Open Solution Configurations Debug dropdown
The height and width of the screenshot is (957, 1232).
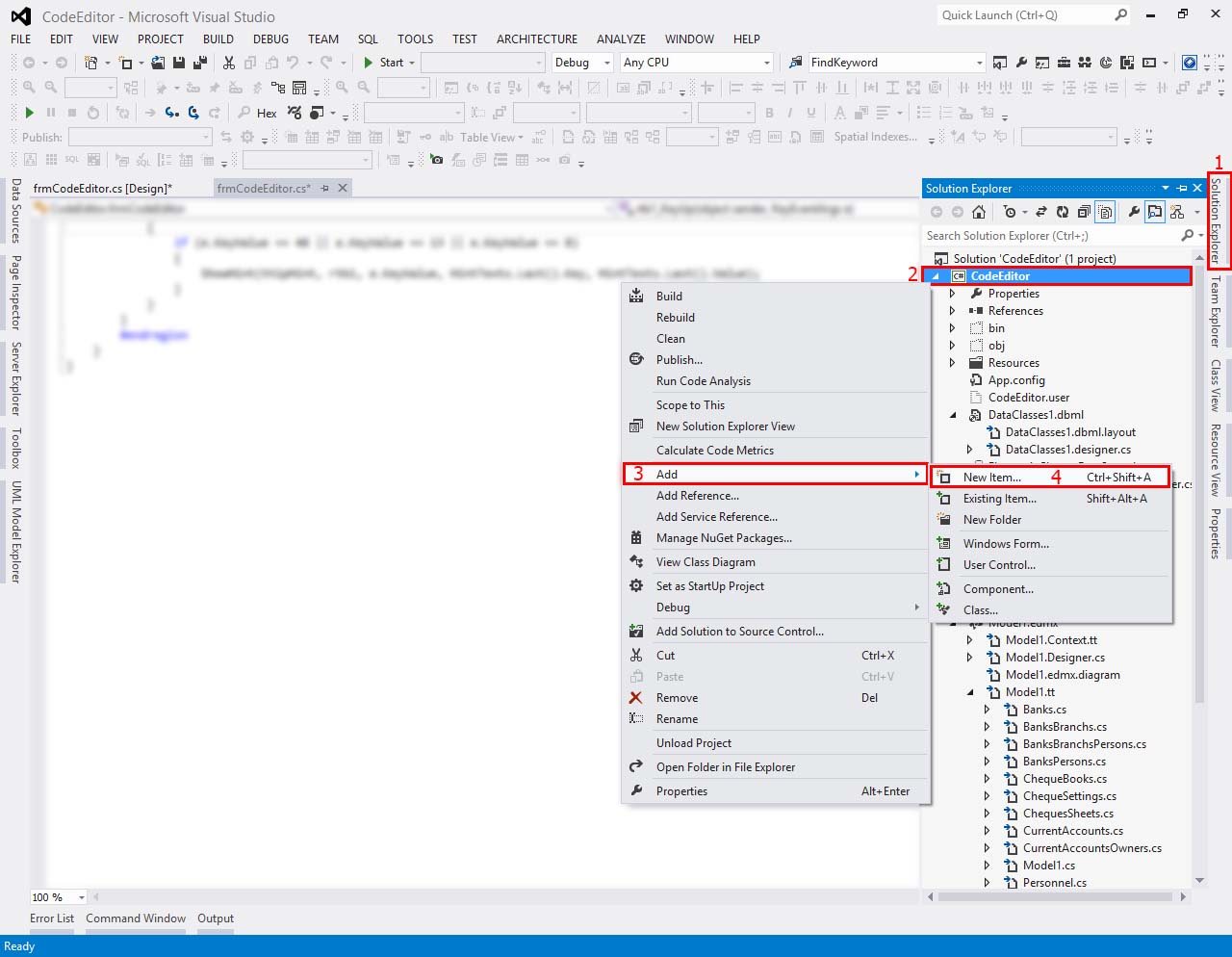pos(607,63)
